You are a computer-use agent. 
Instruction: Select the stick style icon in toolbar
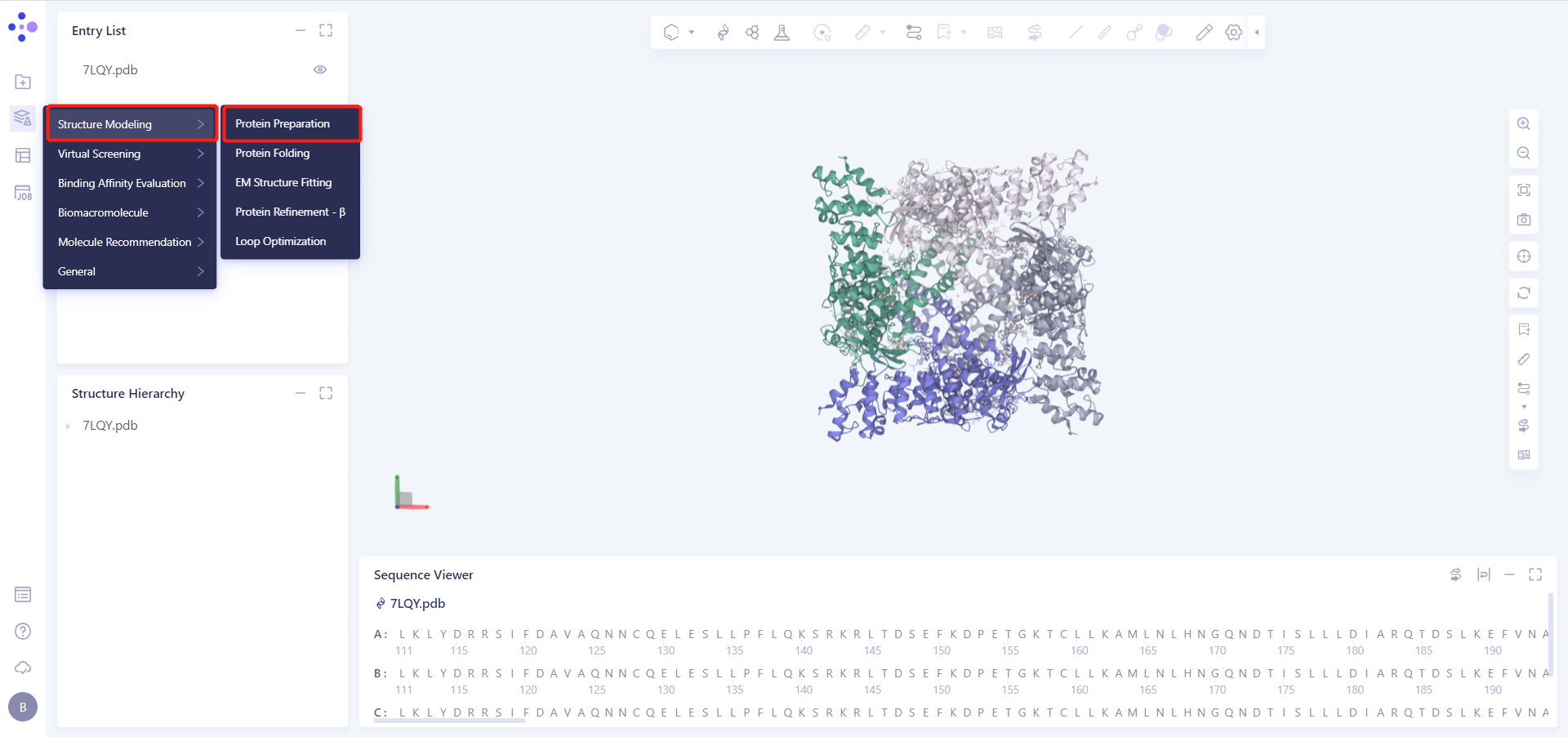click(x=1105, y=33)
